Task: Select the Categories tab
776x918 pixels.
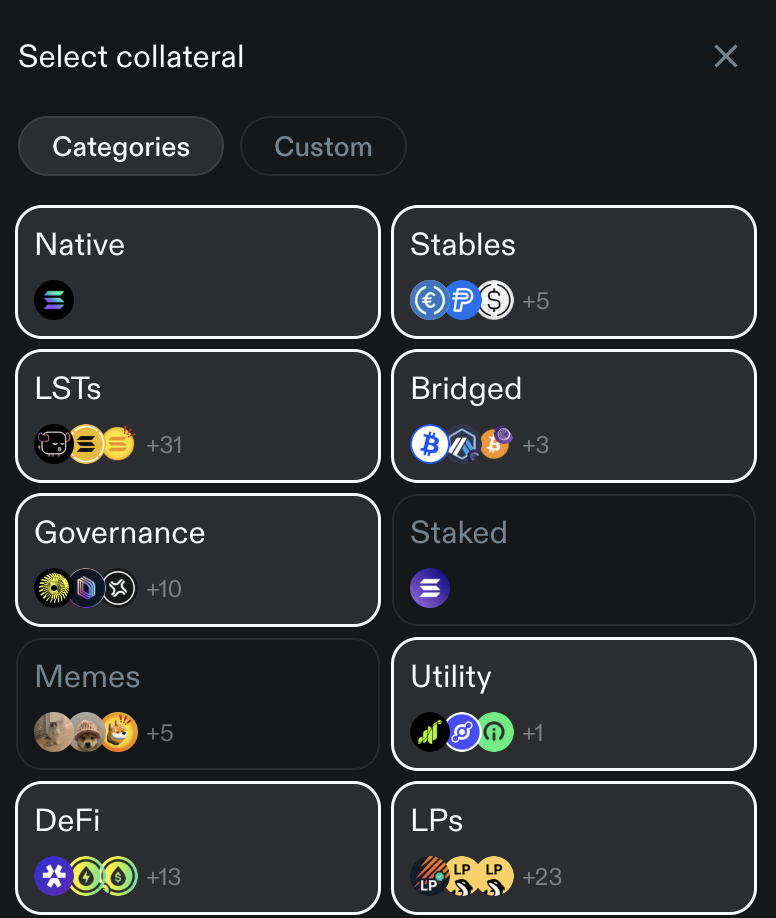Action: (x=120, y=146)
